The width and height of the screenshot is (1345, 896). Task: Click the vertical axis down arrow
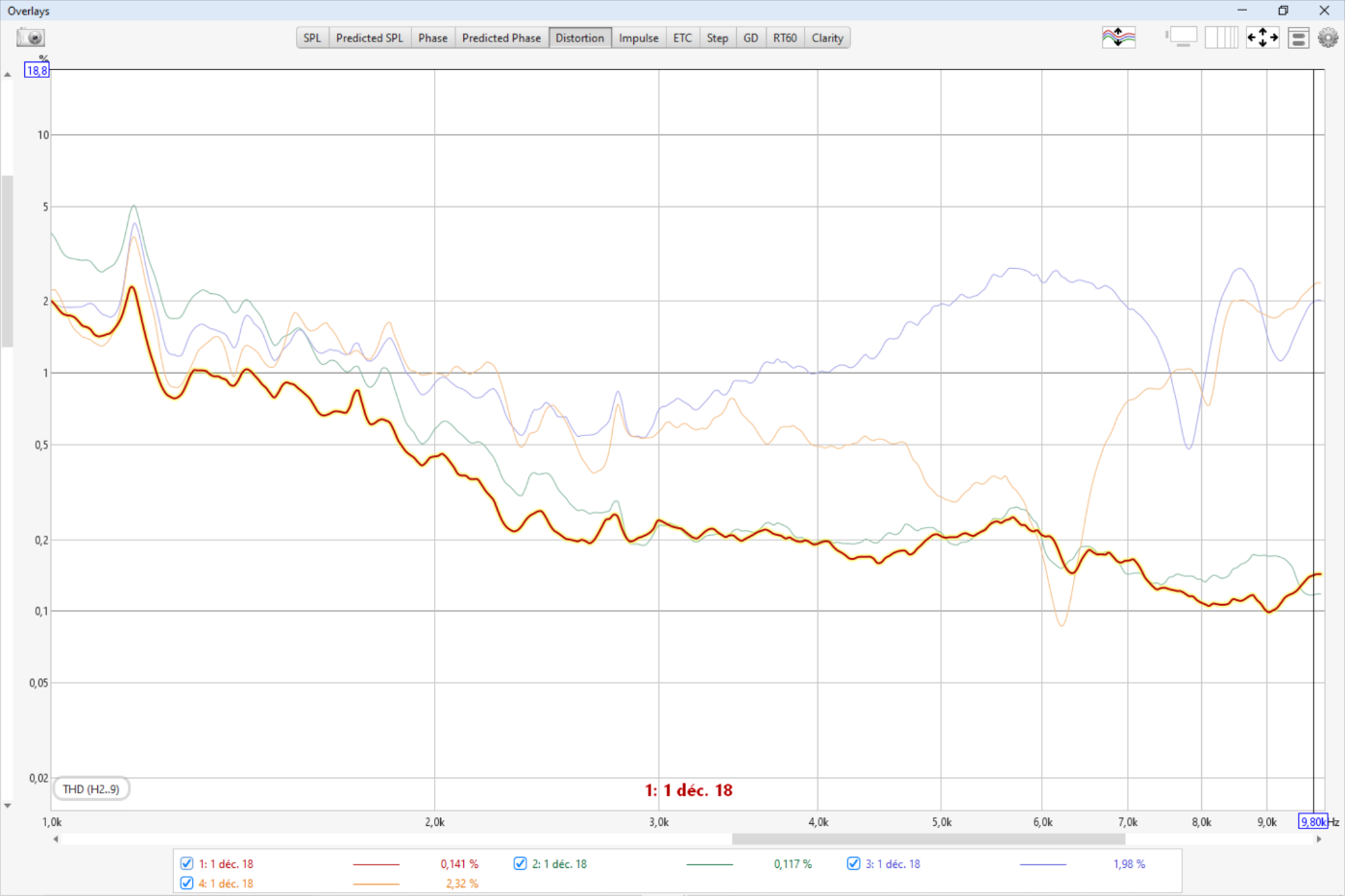pos(8,806)
